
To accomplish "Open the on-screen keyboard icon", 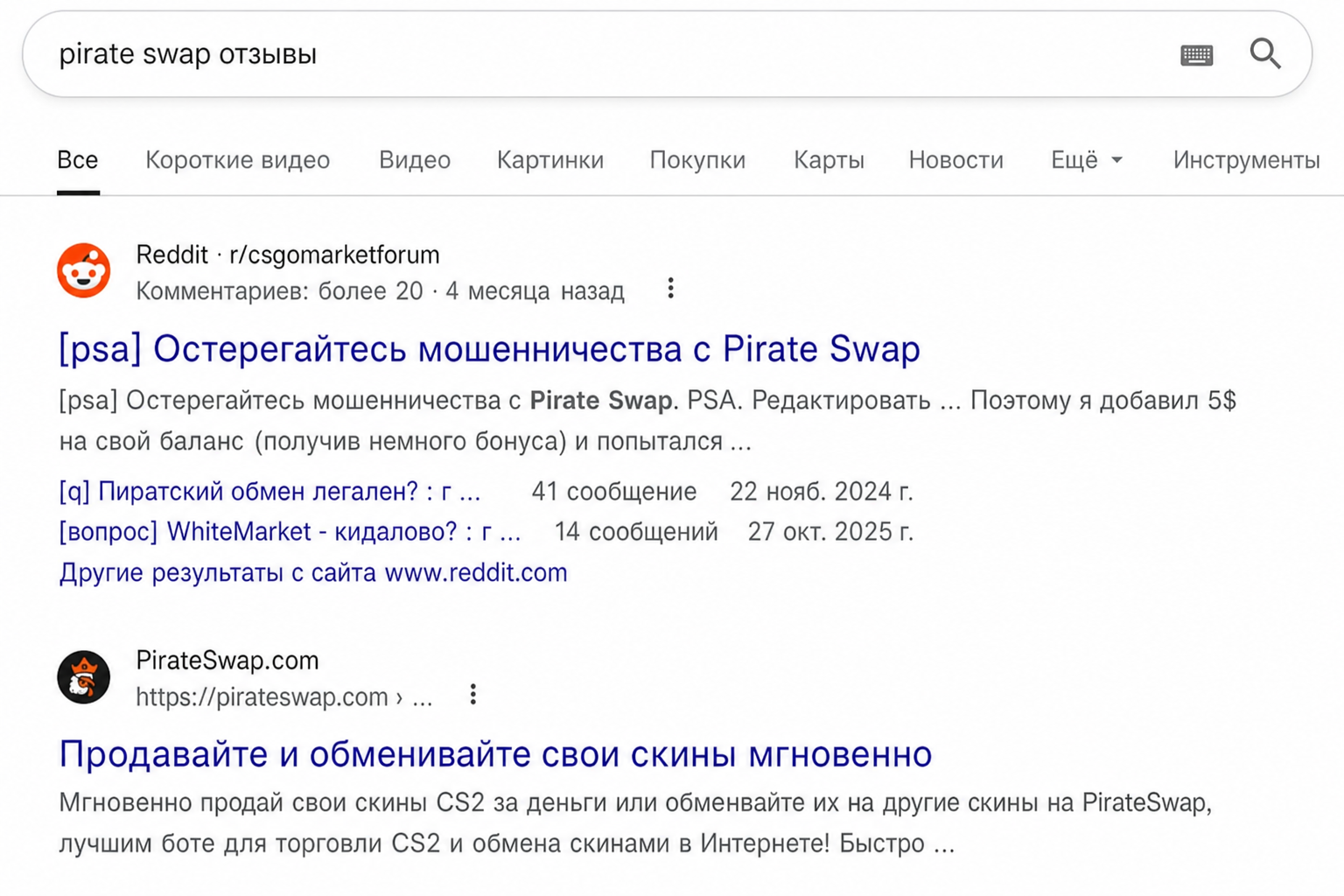I will pos(1196,55).
